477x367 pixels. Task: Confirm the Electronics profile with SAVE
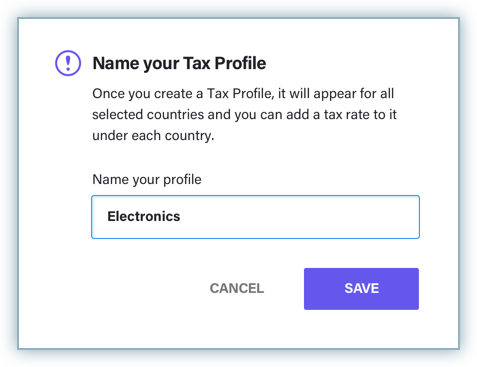361,289
